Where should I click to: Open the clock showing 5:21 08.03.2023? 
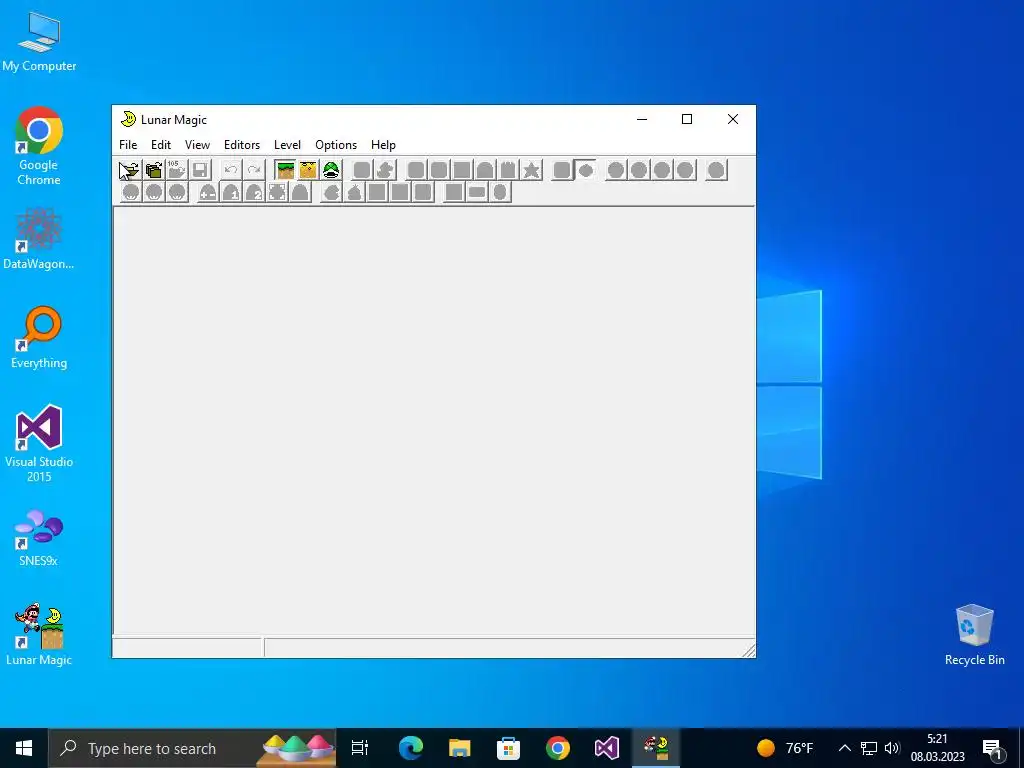tap(937, 748)
